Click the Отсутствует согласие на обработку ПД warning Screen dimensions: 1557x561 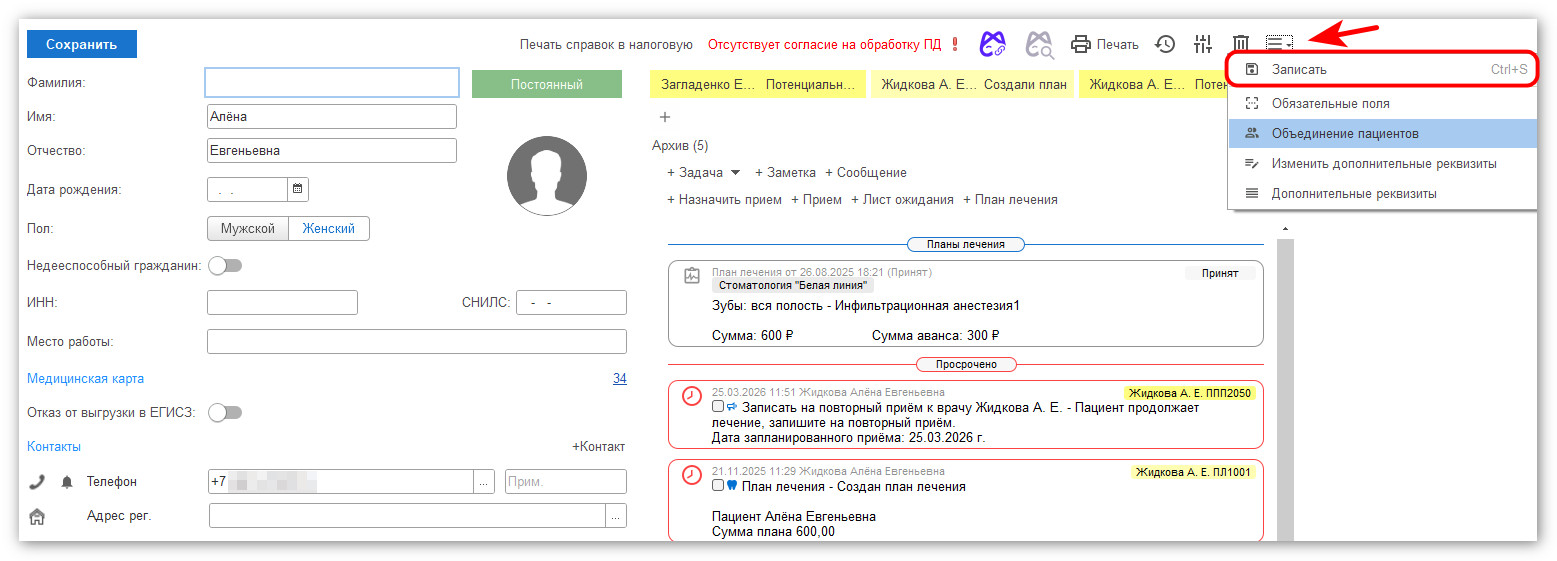(825, 44)
